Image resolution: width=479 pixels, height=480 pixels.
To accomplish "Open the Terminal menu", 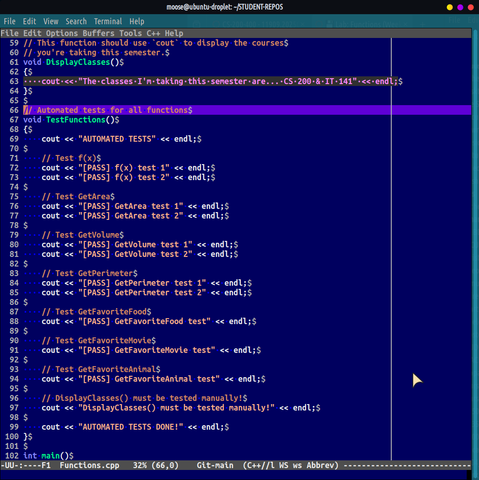I will (x=108, y=21).
